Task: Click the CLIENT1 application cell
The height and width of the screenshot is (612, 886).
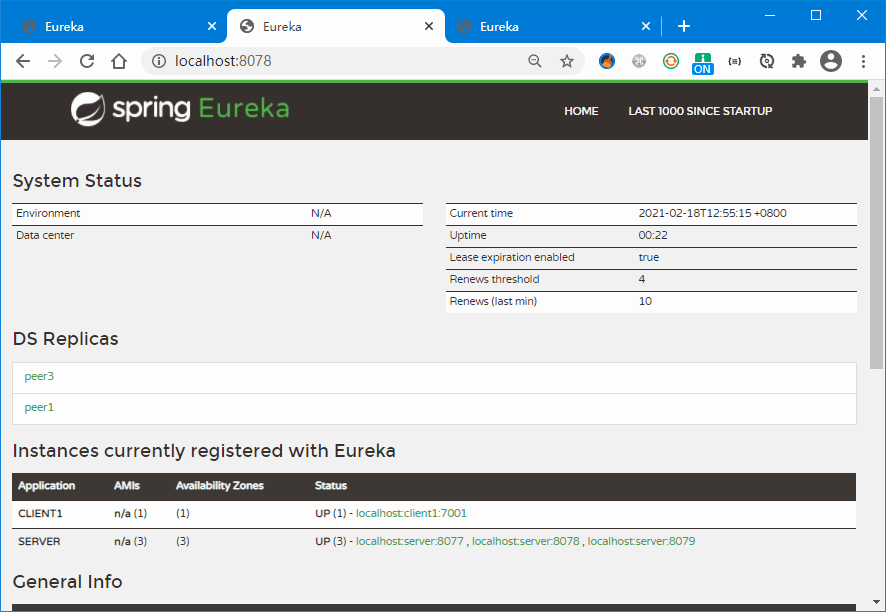Action: pyautogui.click(x=40, y=514)
